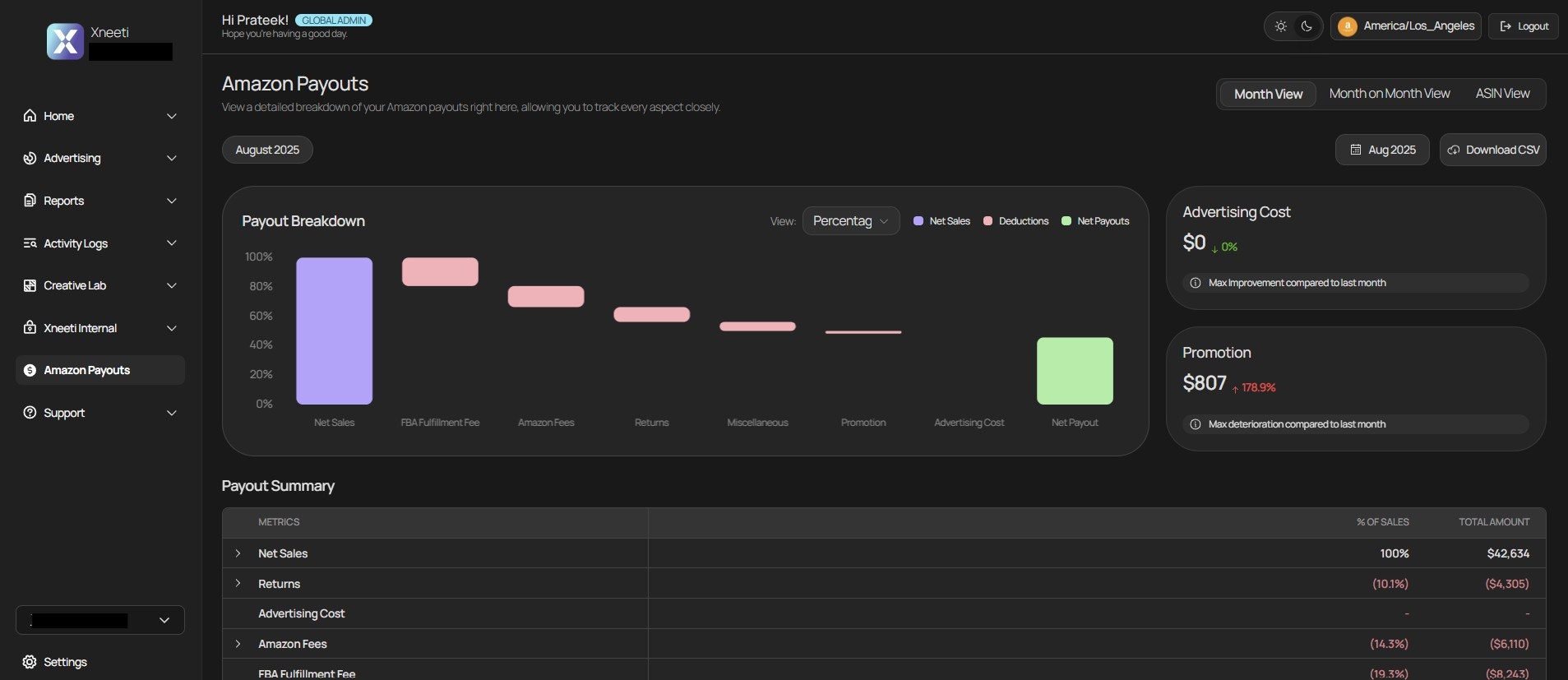This screenshot has width=1568, height=680.
Task: Toggle Deductions legend series
Action: pos(1016,221)
